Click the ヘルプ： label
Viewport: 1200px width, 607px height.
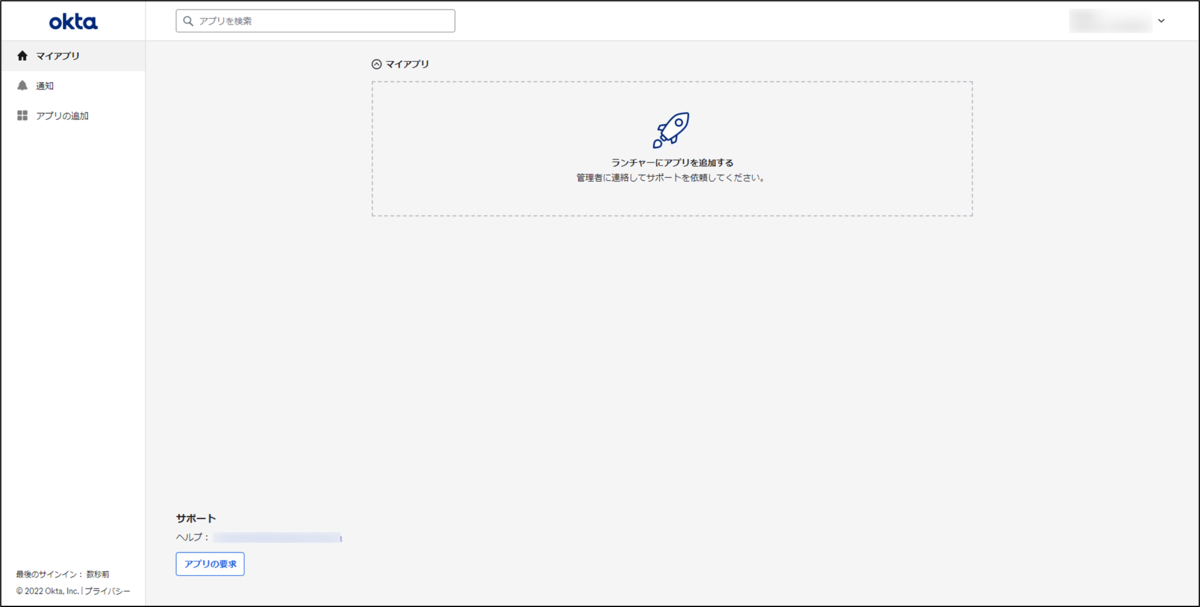(193, 538)
